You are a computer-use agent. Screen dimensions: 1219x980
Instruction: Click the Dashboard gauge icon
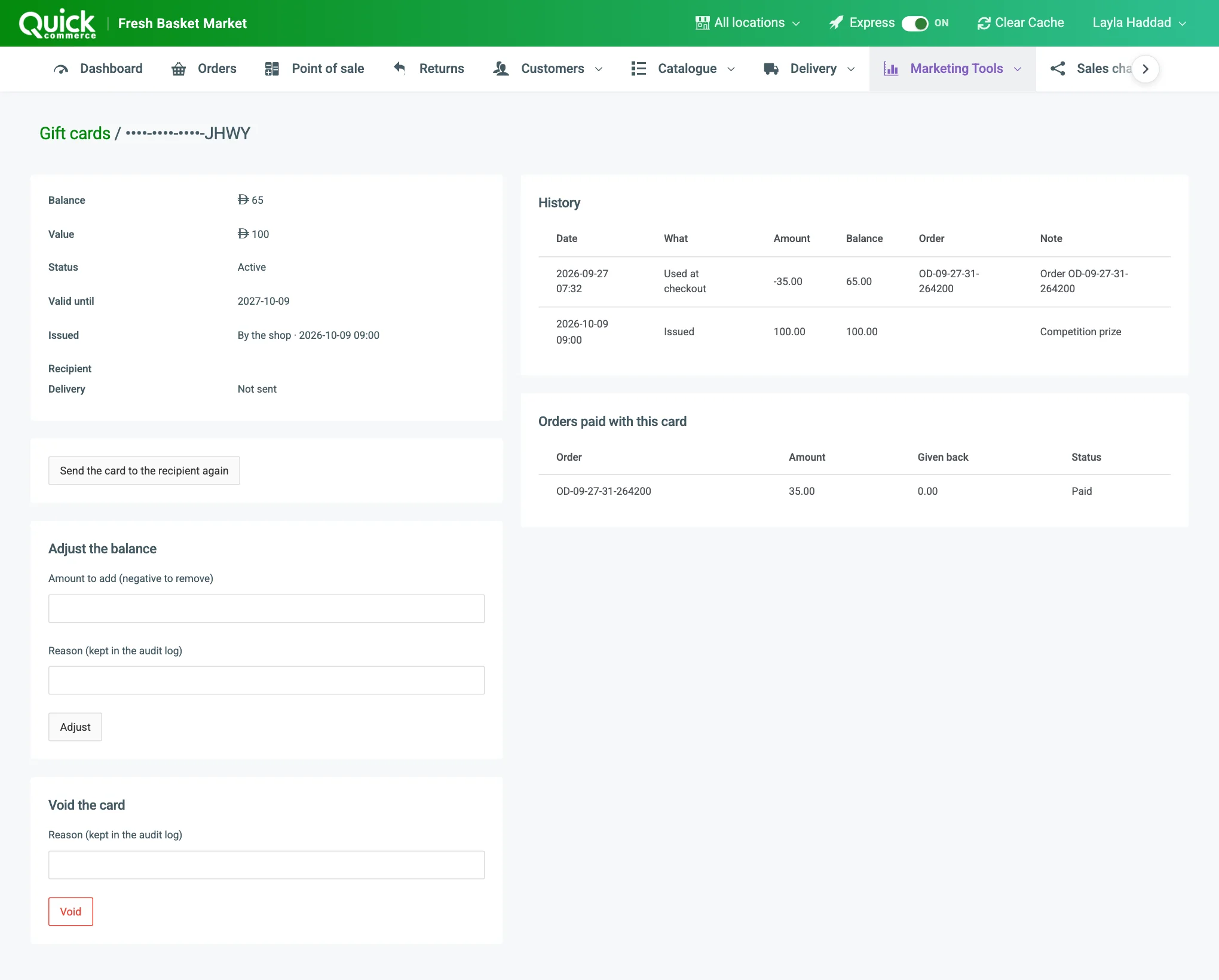point(61,69)
